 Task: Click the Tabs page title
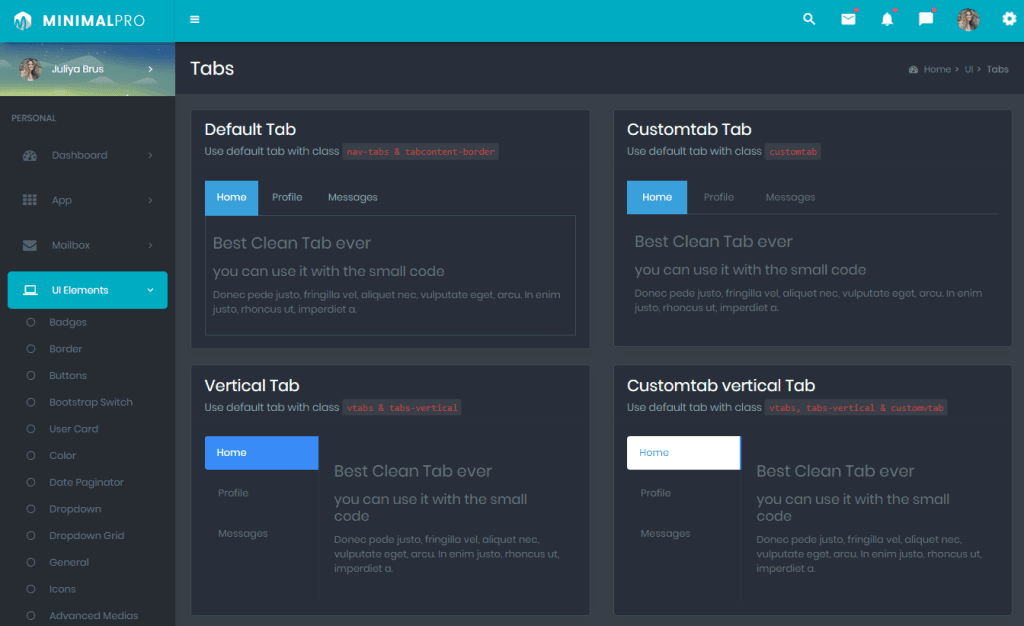[x=212, y=69]
